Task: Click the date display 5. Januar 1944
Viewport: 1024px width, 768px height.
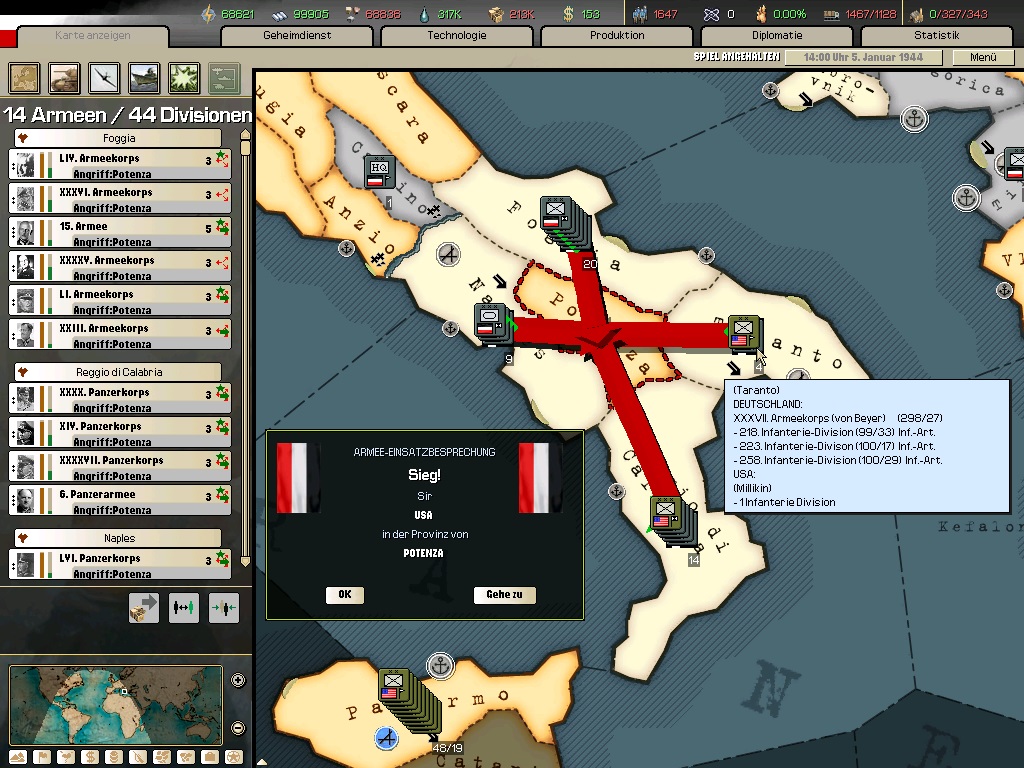Action: [863, 57]
